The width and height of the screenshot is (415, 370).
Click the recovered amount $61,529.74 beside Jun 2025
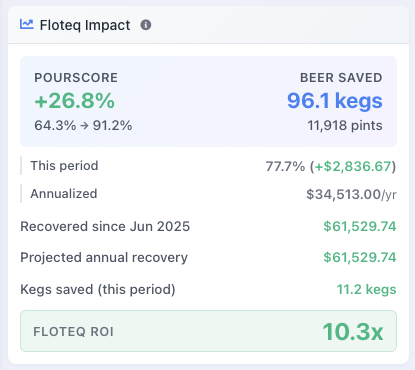[360, 227]
